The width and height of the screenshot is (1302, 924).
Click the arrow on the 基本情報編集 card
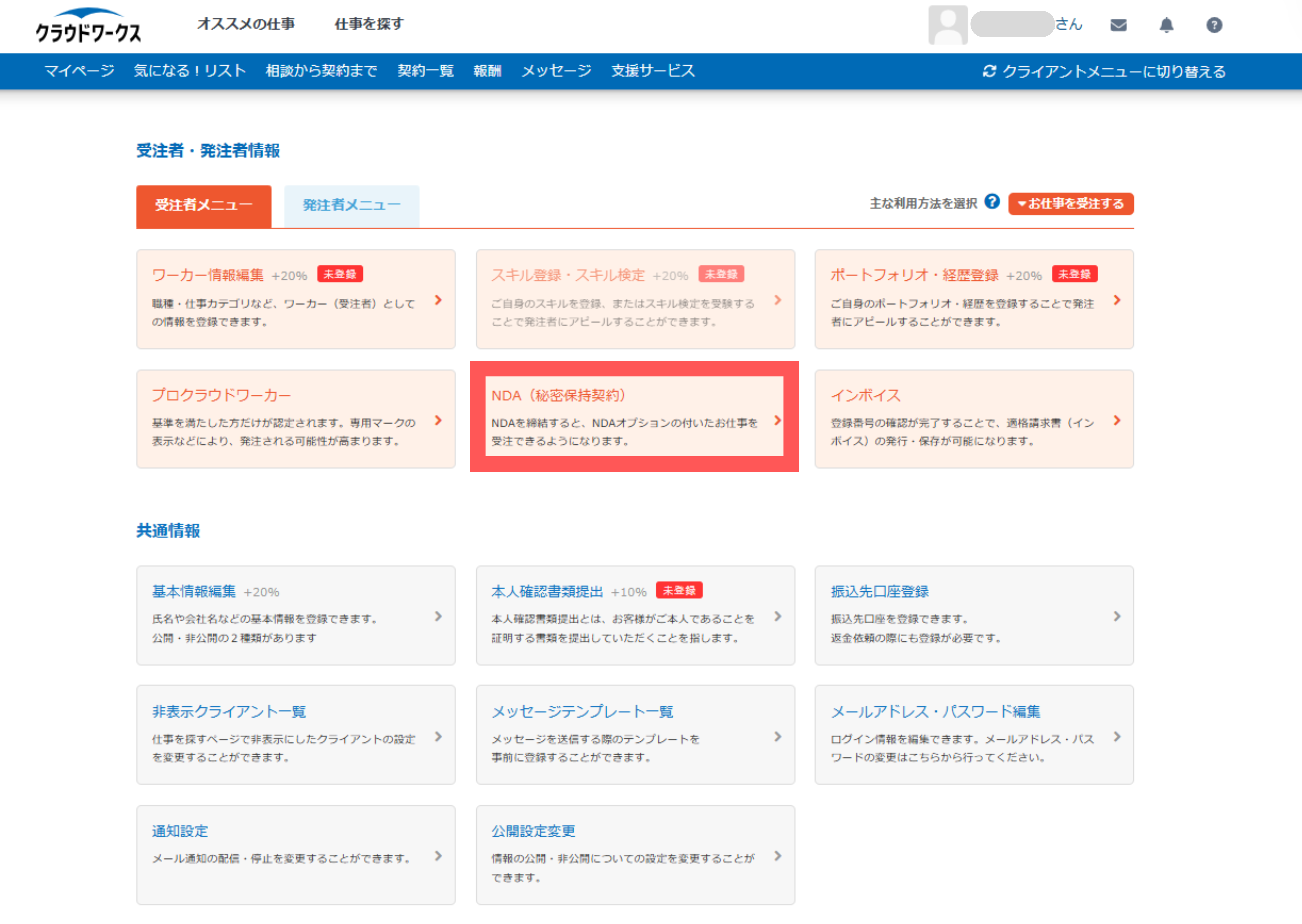438,616
